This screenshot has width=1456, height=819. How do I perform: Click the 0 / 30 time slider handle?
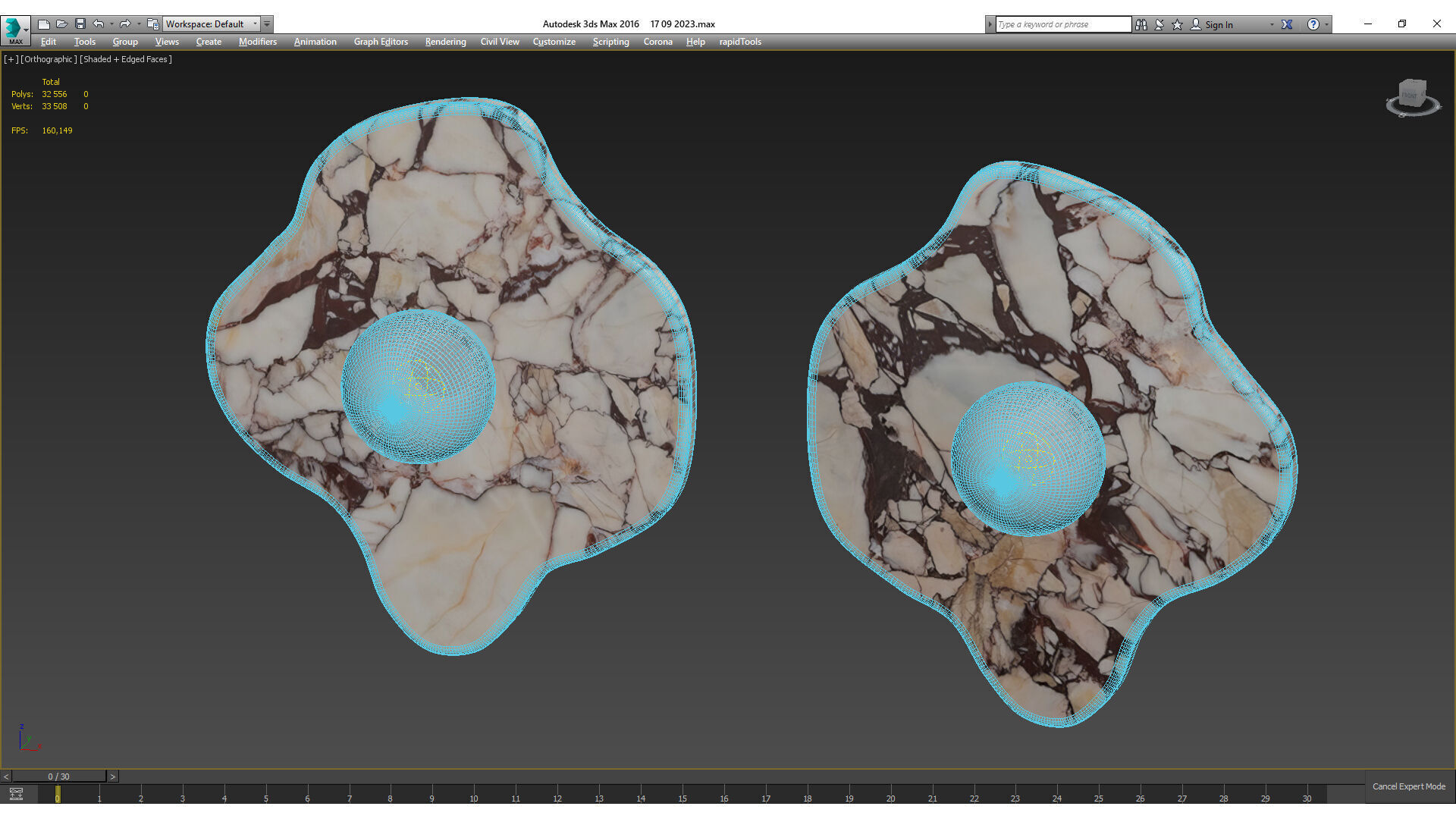[x=58, y=777]
